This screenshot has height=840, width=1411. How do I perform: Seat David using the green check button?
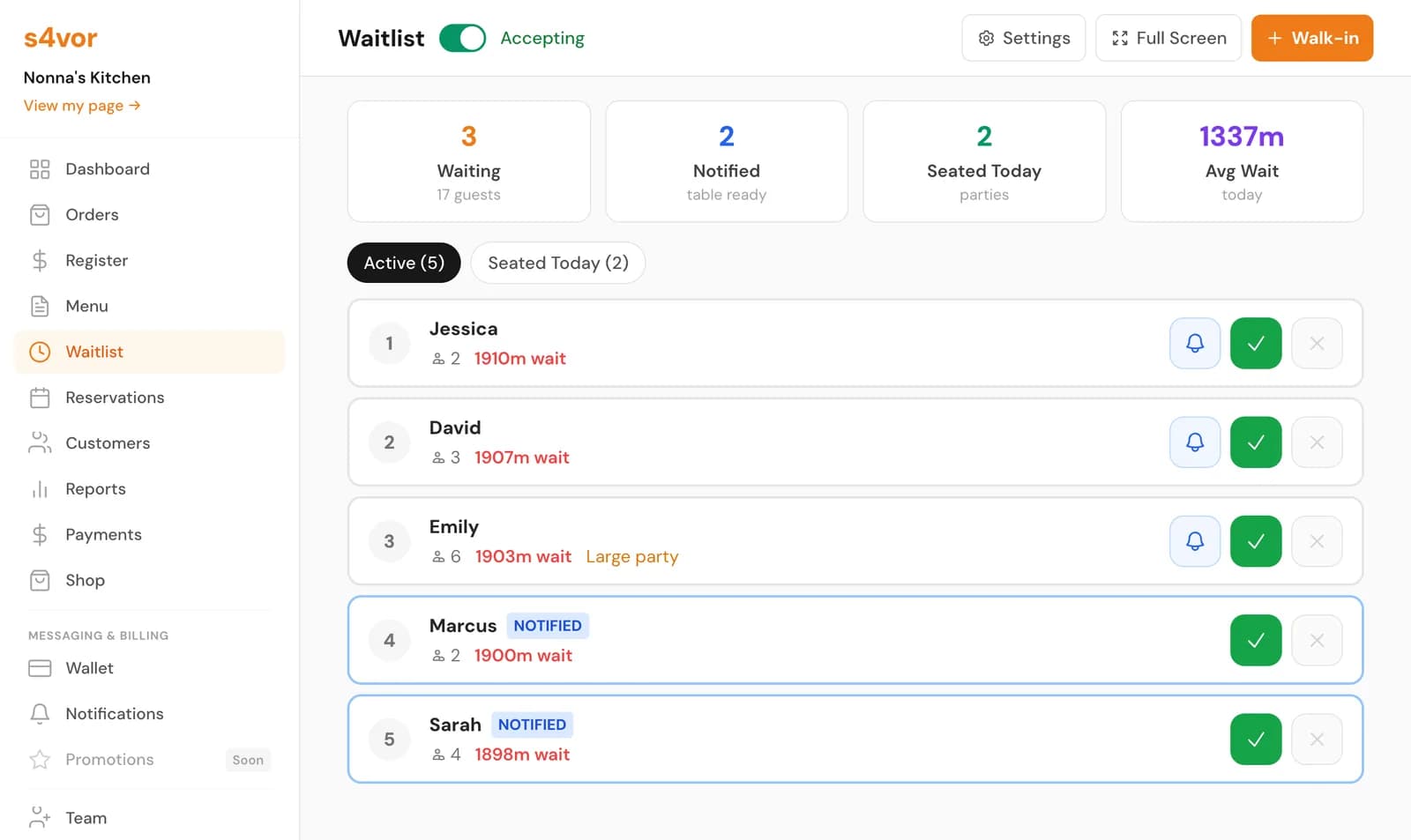pos(1255,442)
